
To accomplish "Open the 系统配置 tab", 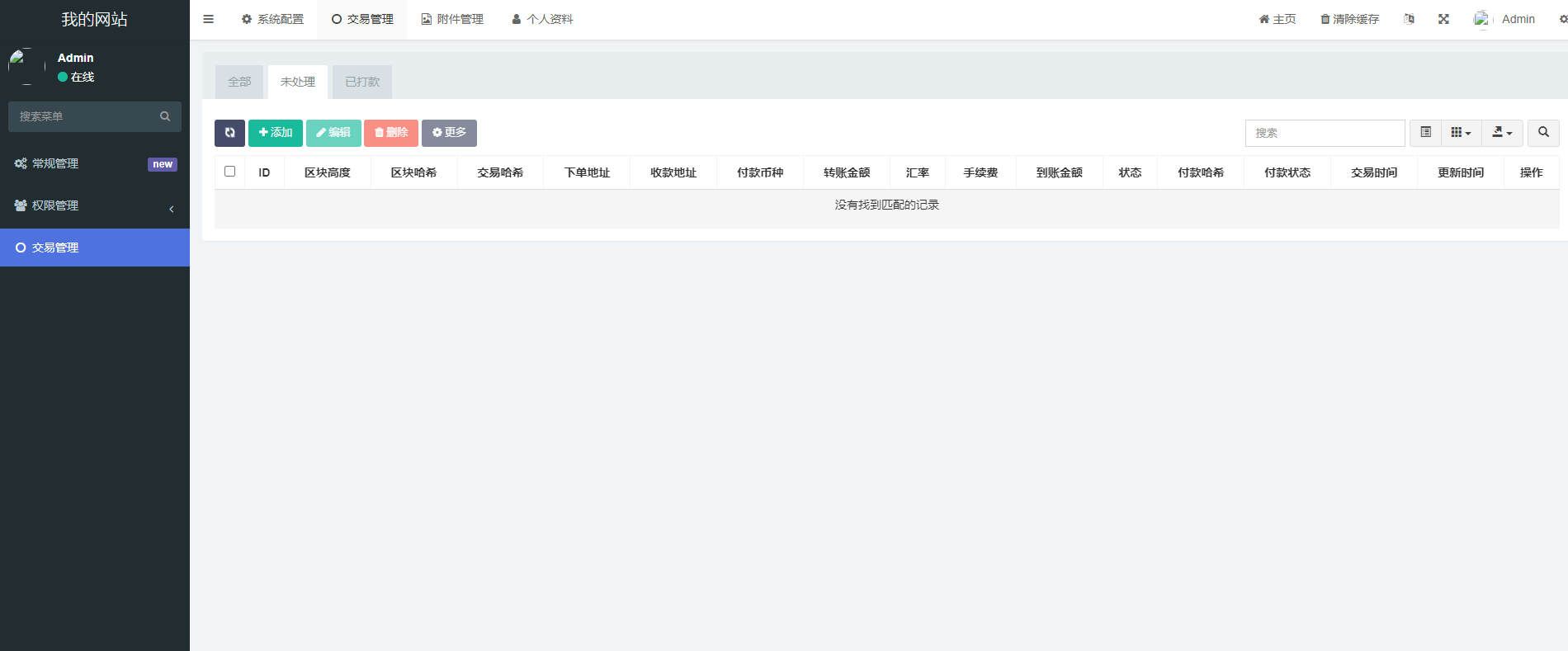I will 272,19.
